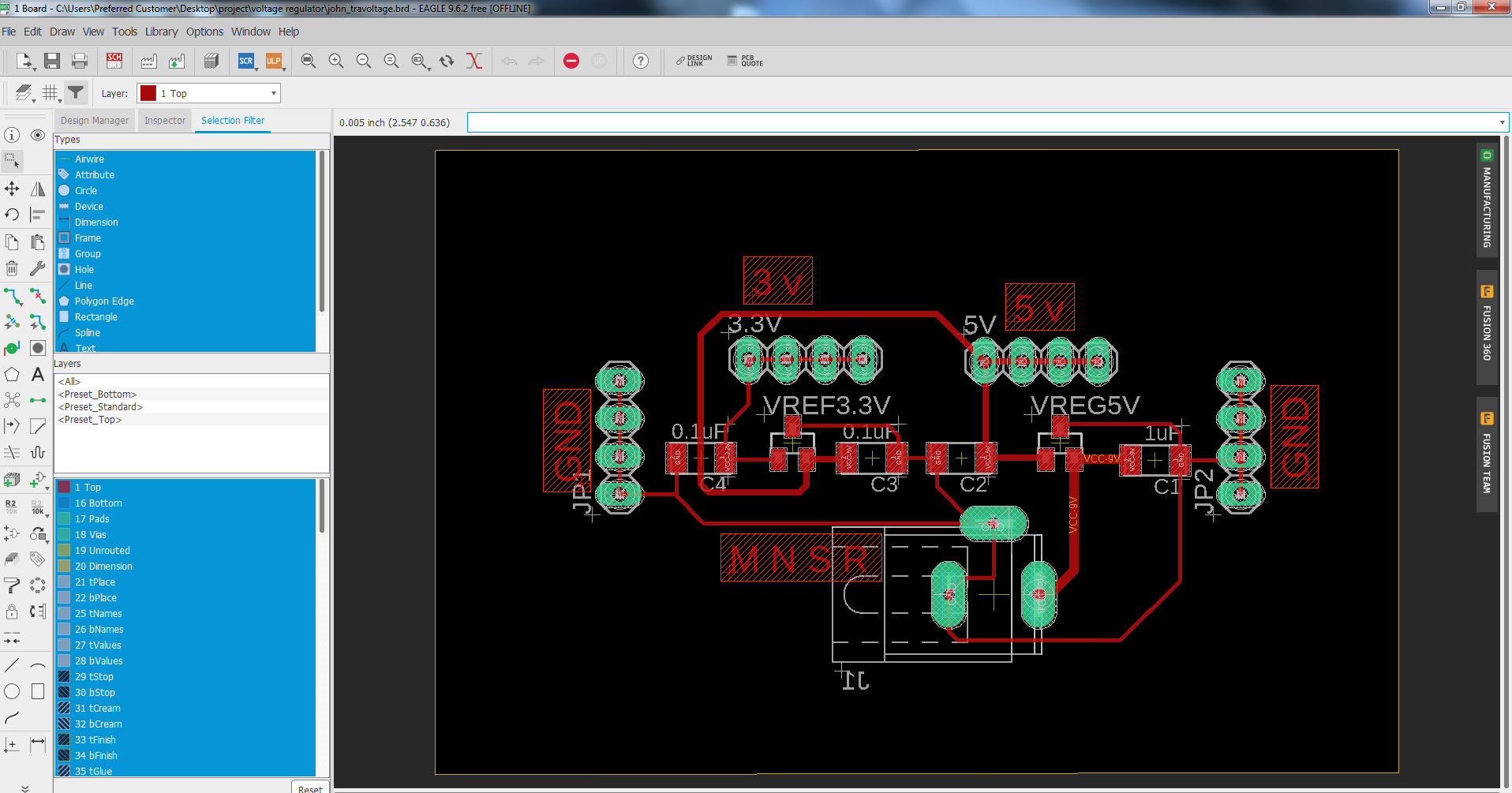Viewport: 1512px width, 793px height.
Task: Toggle Airwire in selection filter types
Action: click(x=185, y=159)
